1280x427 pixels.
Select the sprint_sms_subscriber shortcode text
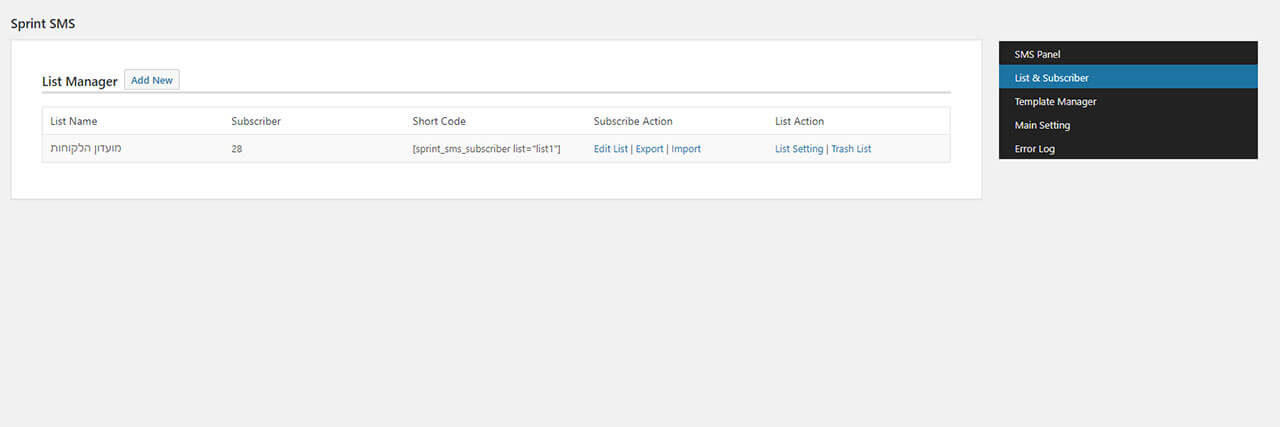[486, 149]
